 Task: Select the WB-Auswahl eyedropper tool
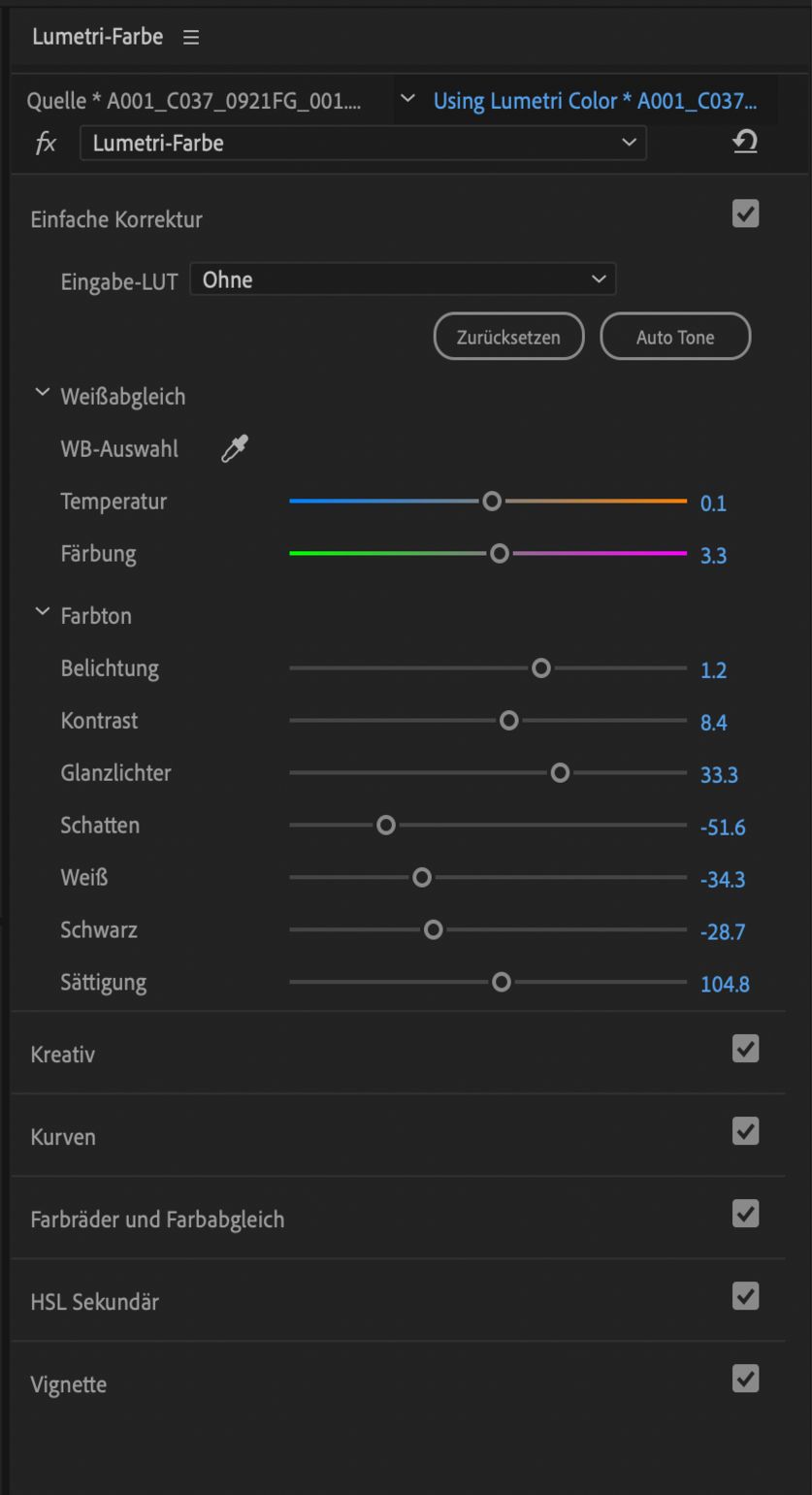coord(234,449)
